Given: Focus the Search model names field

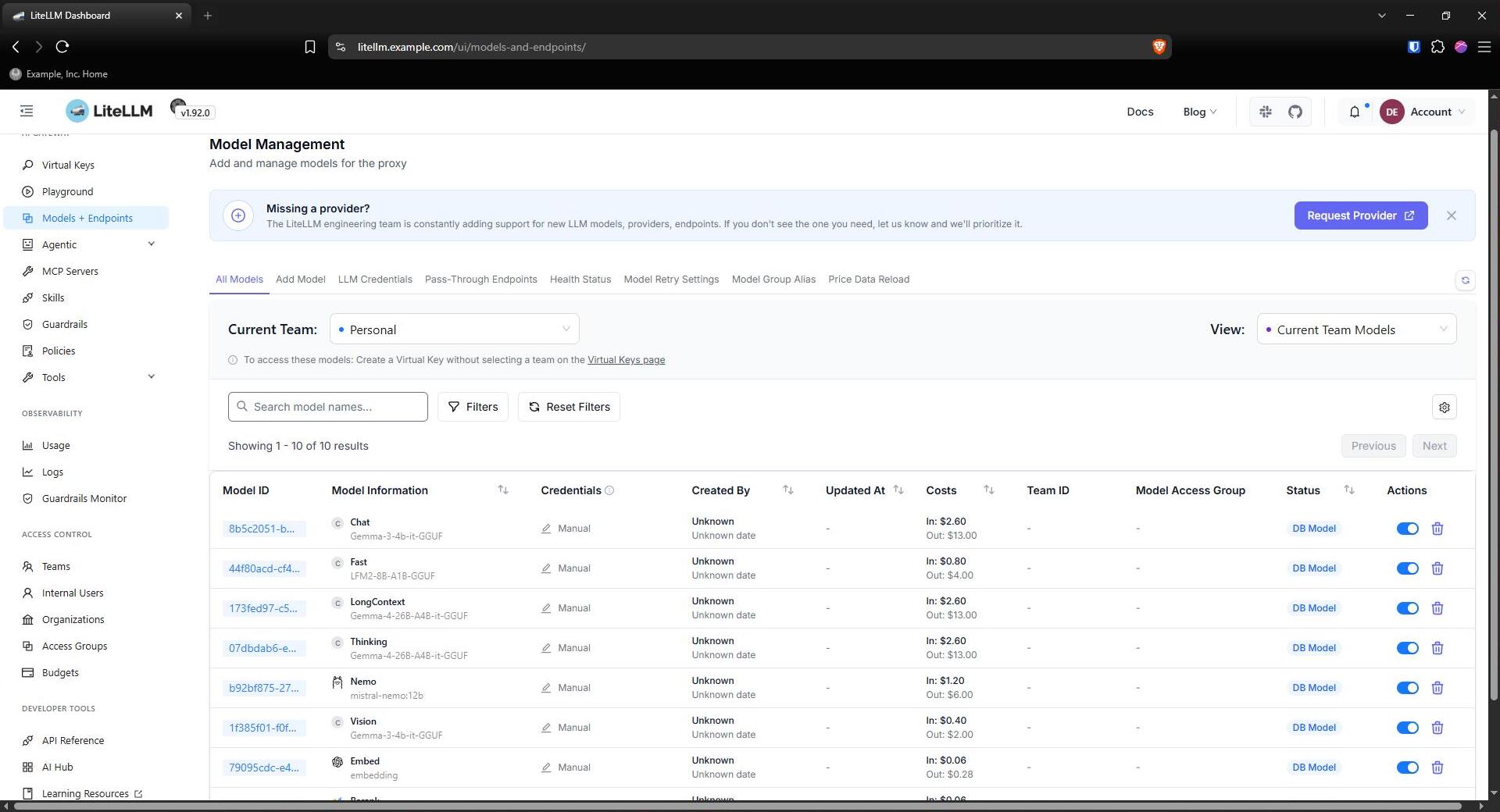Looking at the screenshot, I should point(328,407).
